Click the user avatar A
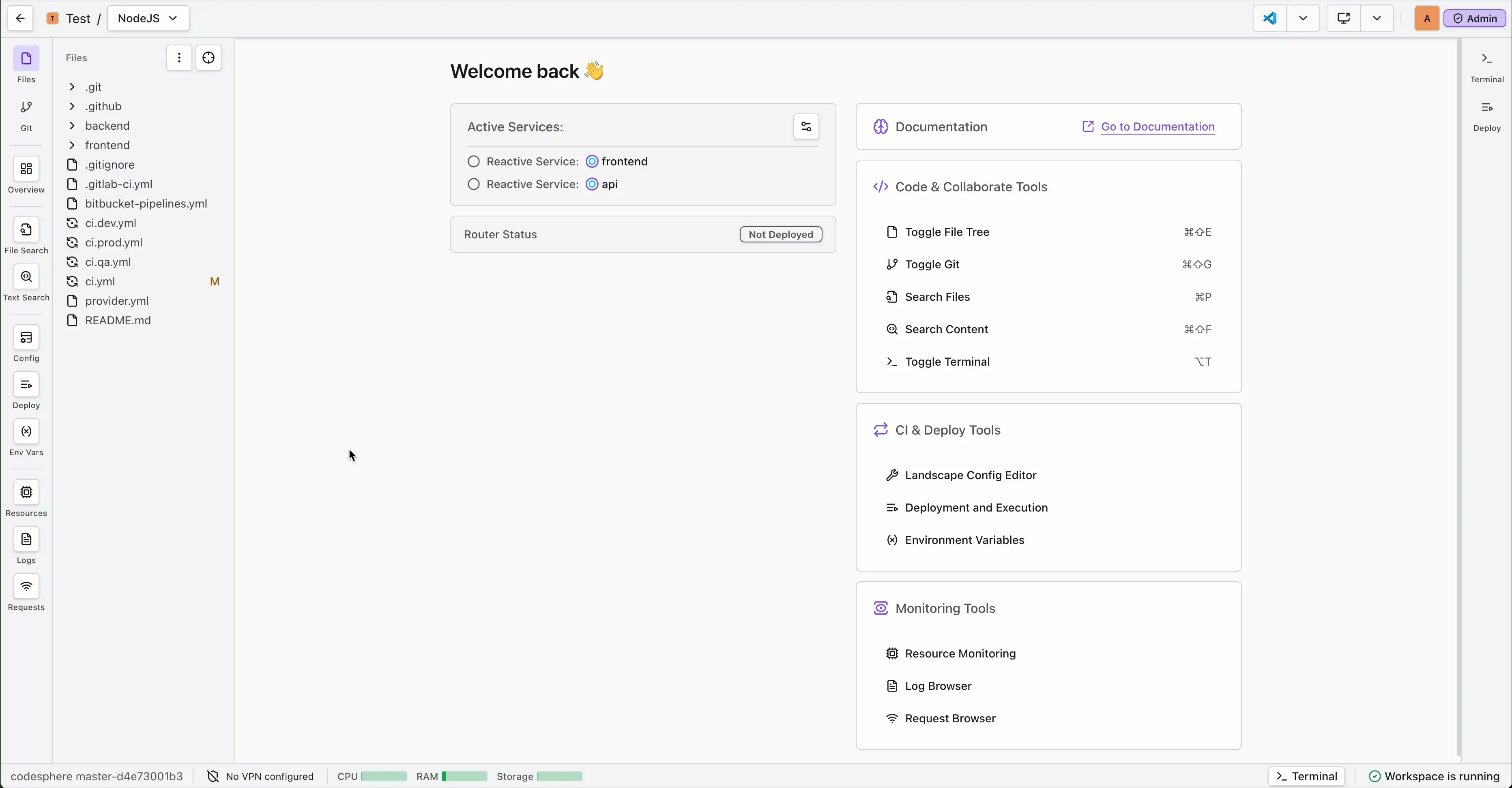1512x788 pixels. pyautogui.click(x=1427, y=18)
